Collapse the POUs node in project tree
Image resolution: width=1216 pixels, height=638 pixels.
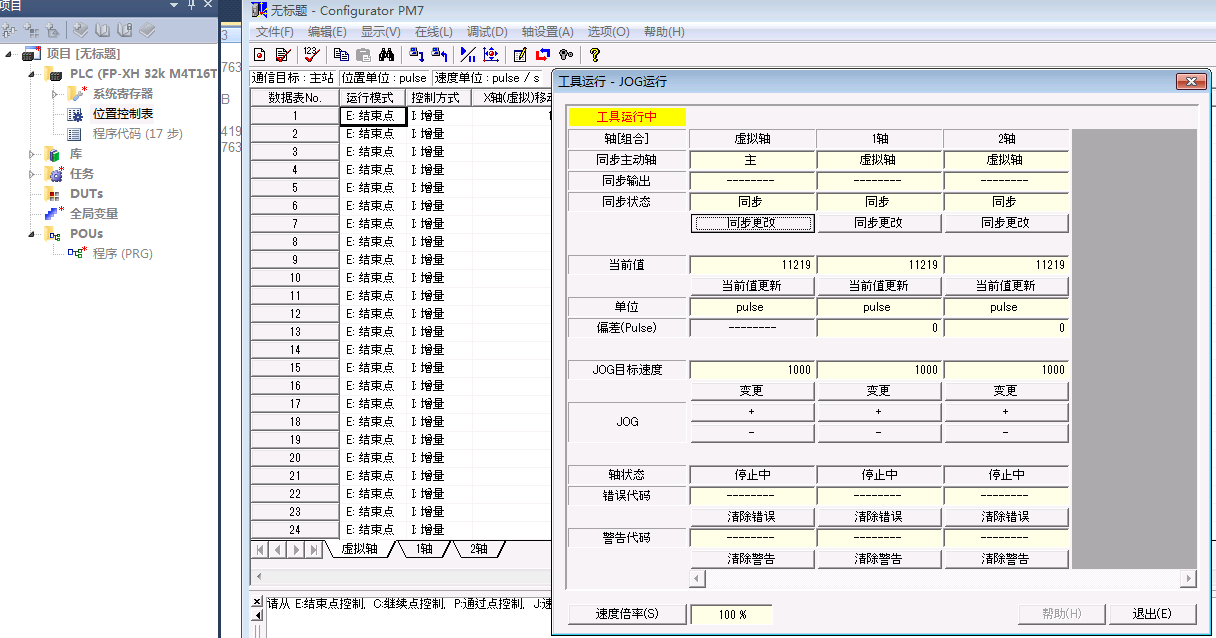click(x=33, y=234)
